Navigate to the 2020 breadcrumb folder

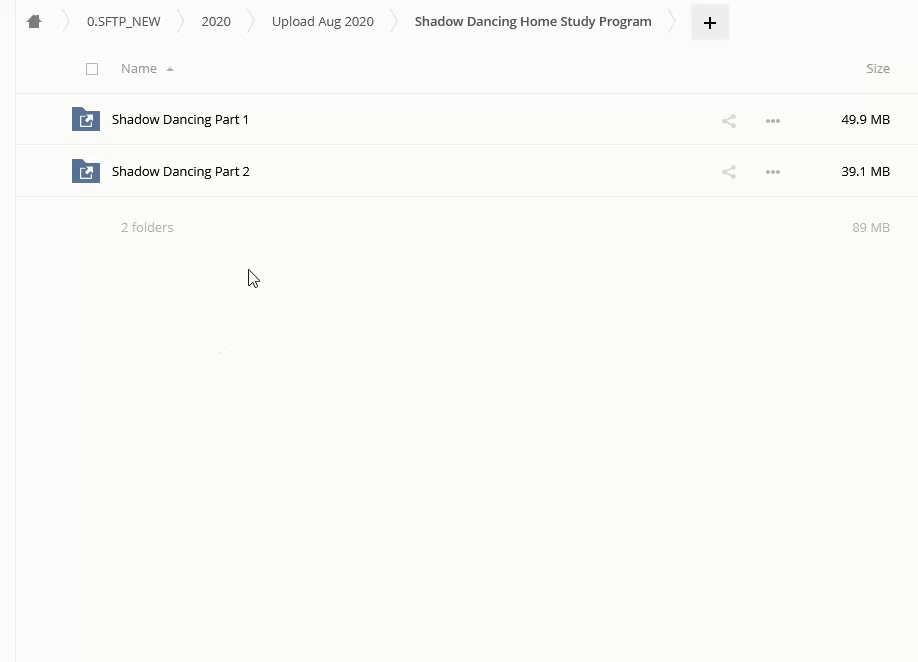point(216,21)
